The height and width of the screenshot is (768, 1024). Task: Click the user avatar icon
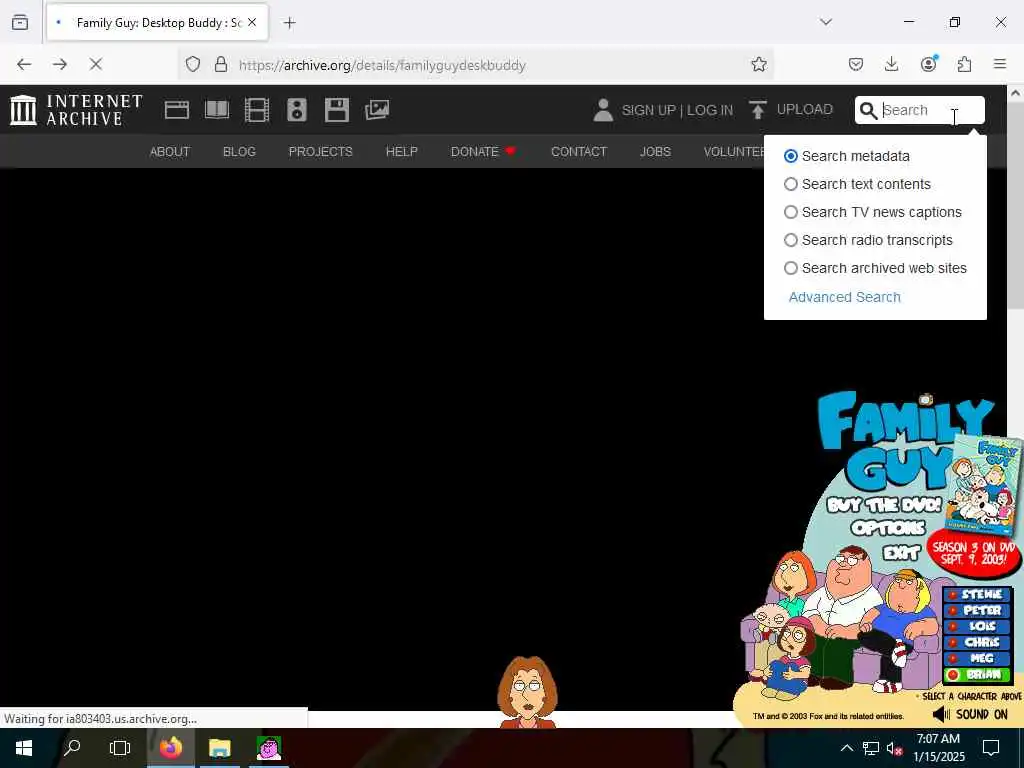click(x=603, y=110)
